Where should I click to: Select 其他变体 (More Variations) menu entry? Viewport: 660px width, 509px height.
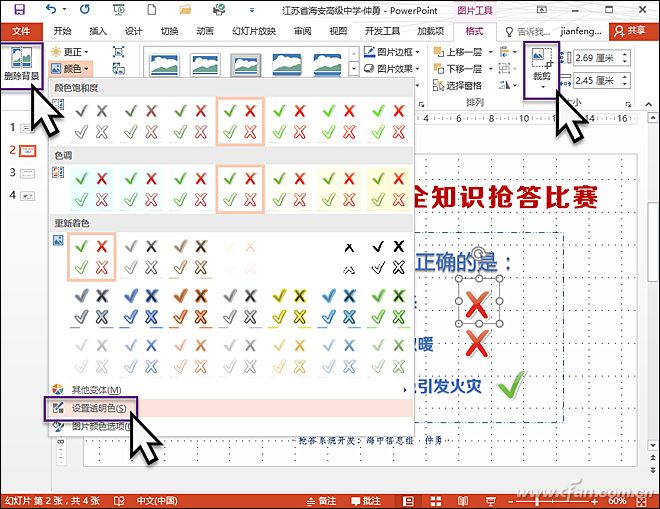[x=95, y=390]
